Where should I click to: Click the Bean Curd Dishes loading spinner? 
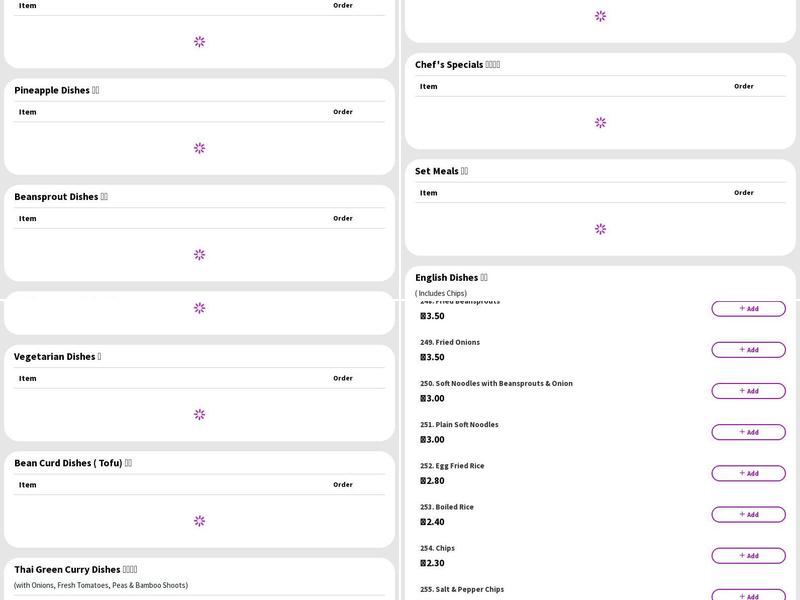click(x=199, y=521)
